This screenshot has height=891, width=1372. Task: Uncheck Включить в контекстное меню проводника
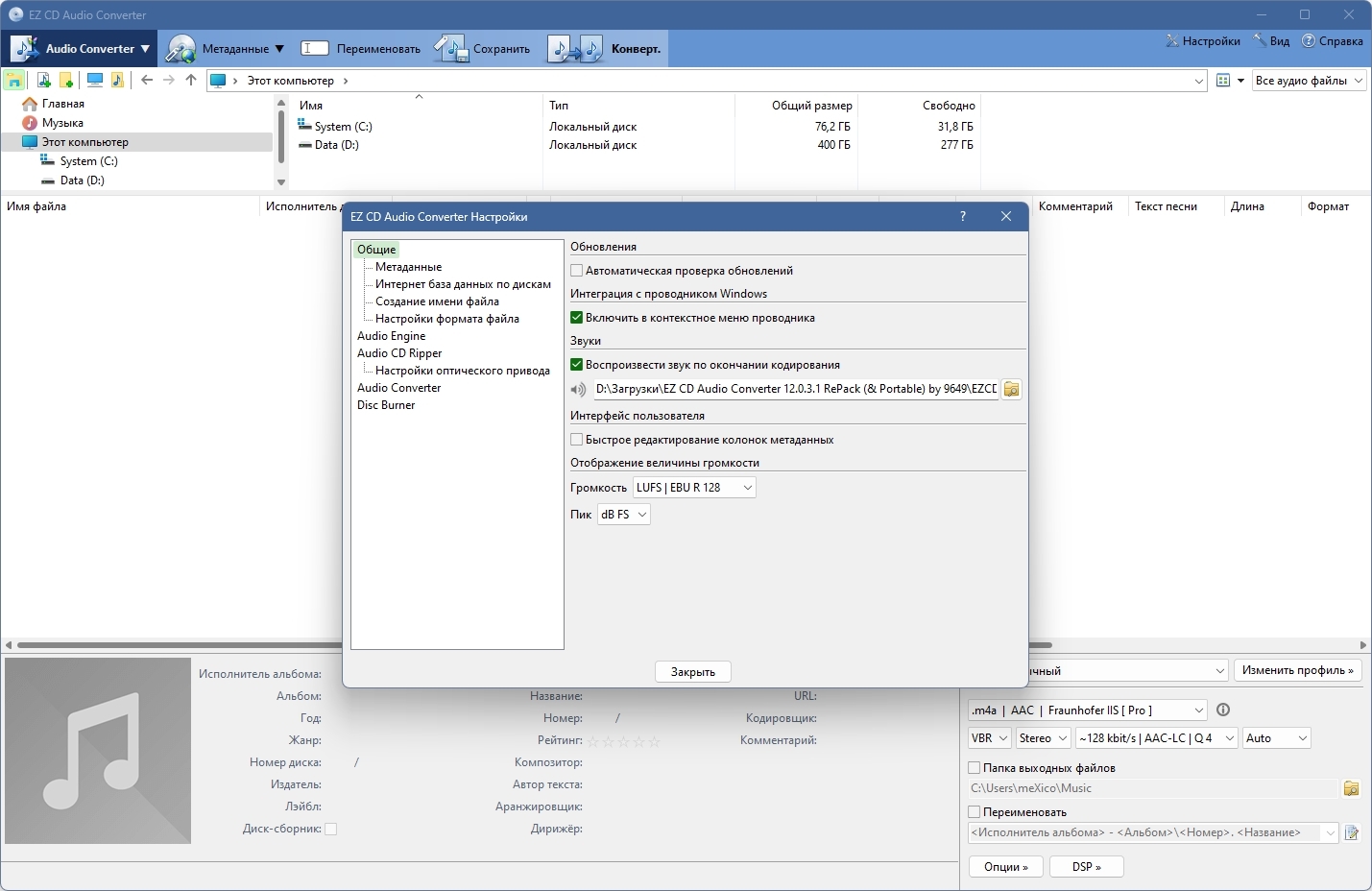[577, 318]
